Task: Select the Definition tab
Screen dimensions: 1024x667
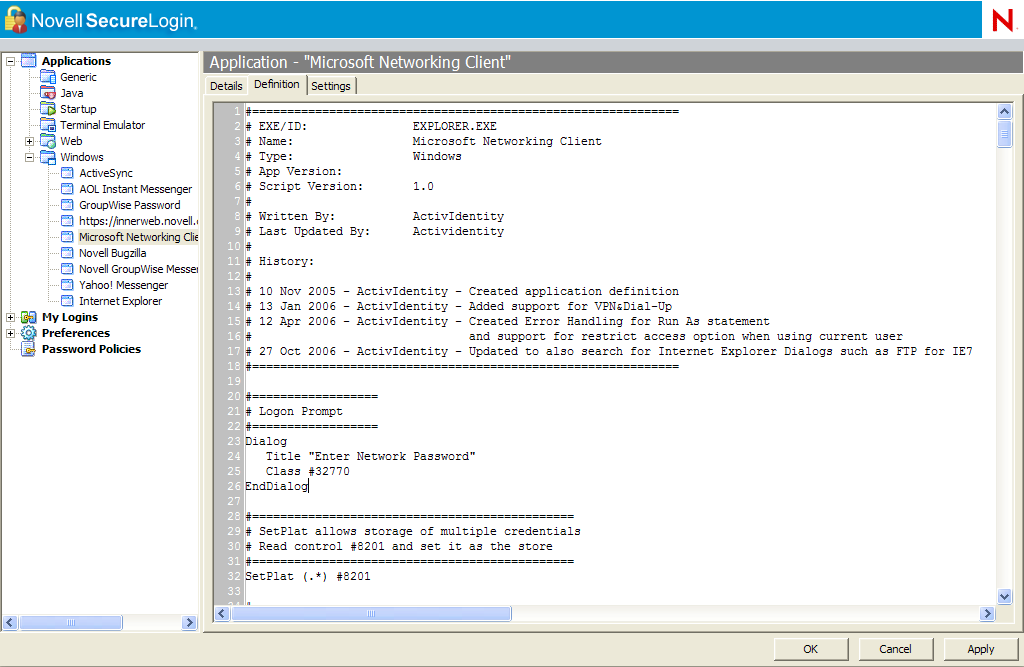Action: pos(277,84)
